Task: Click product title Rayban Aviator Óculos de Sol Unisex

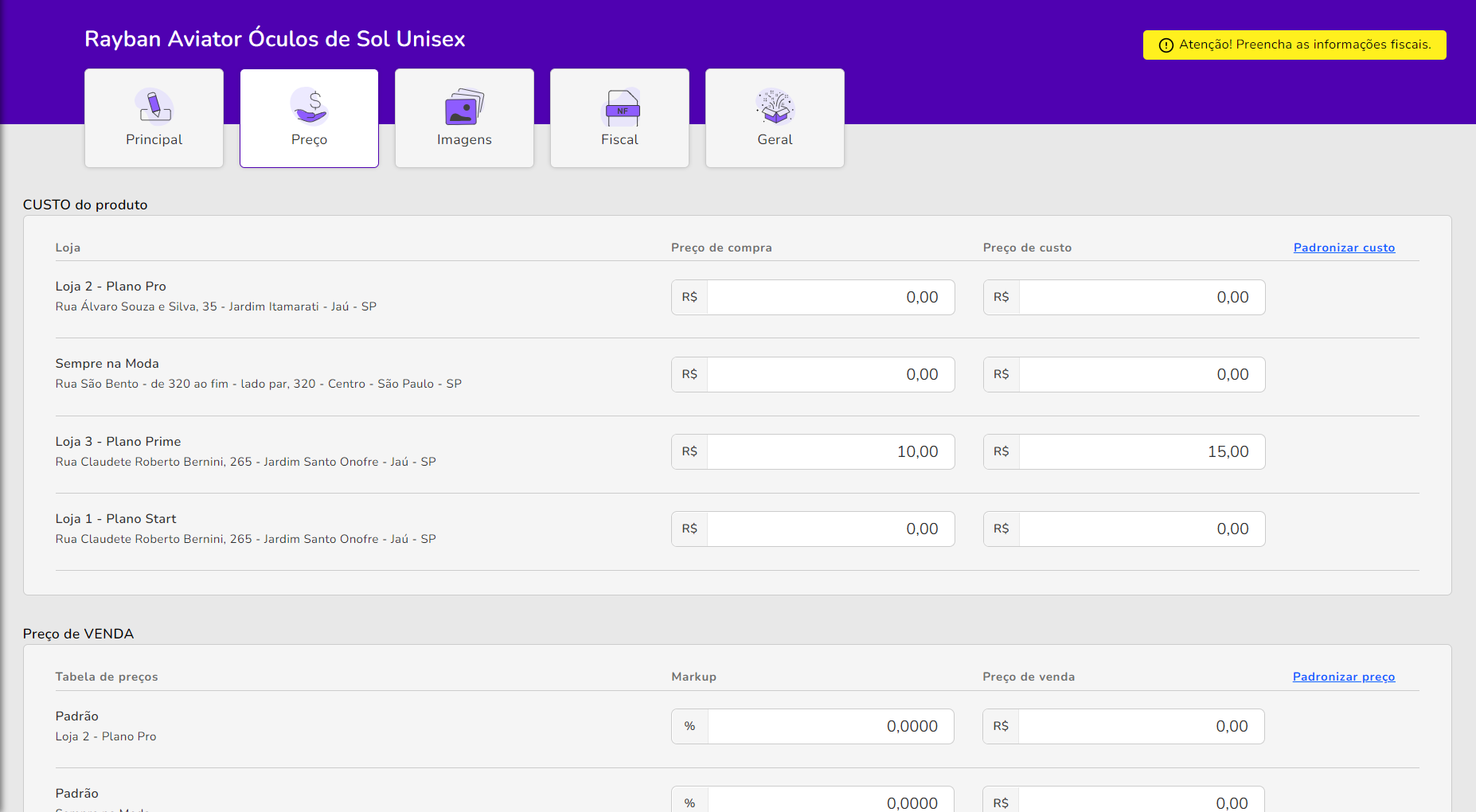Action: click(275, 39)
